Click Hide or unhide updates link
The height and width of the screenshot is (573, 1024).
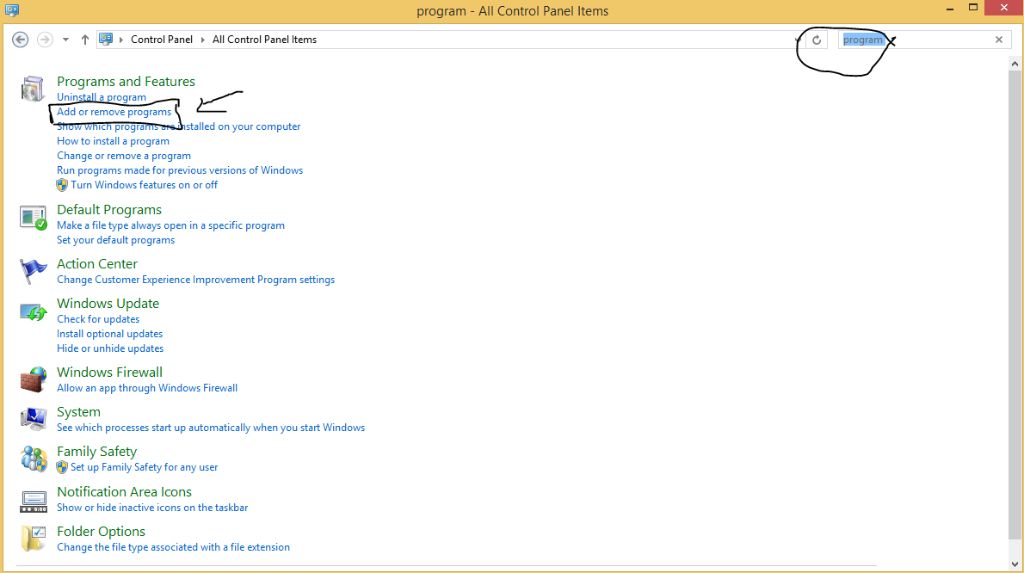coord(110,348)
